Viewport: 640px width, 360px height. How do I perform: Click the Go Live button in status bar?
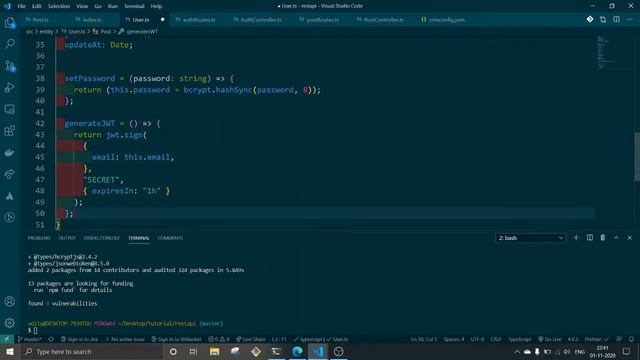coord(550,339)
